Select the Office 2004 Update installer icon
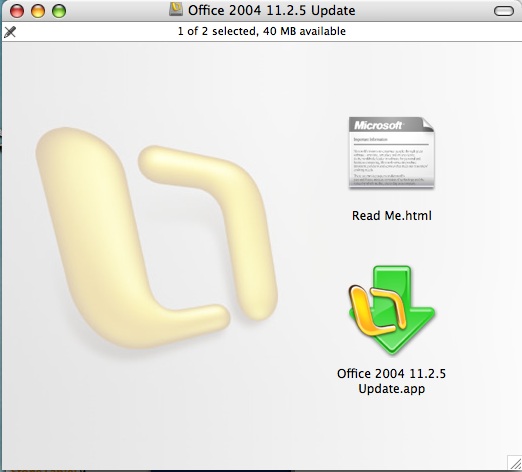 pos(392,310)
